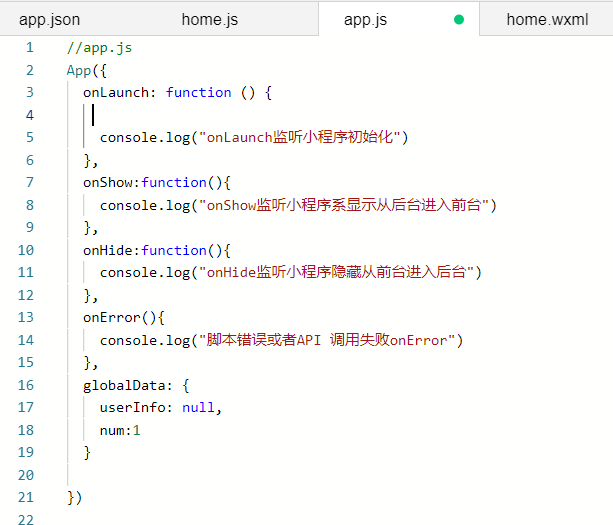Click the closing brace on line 19
613x525 pixels.
click(x=87, y=453)
